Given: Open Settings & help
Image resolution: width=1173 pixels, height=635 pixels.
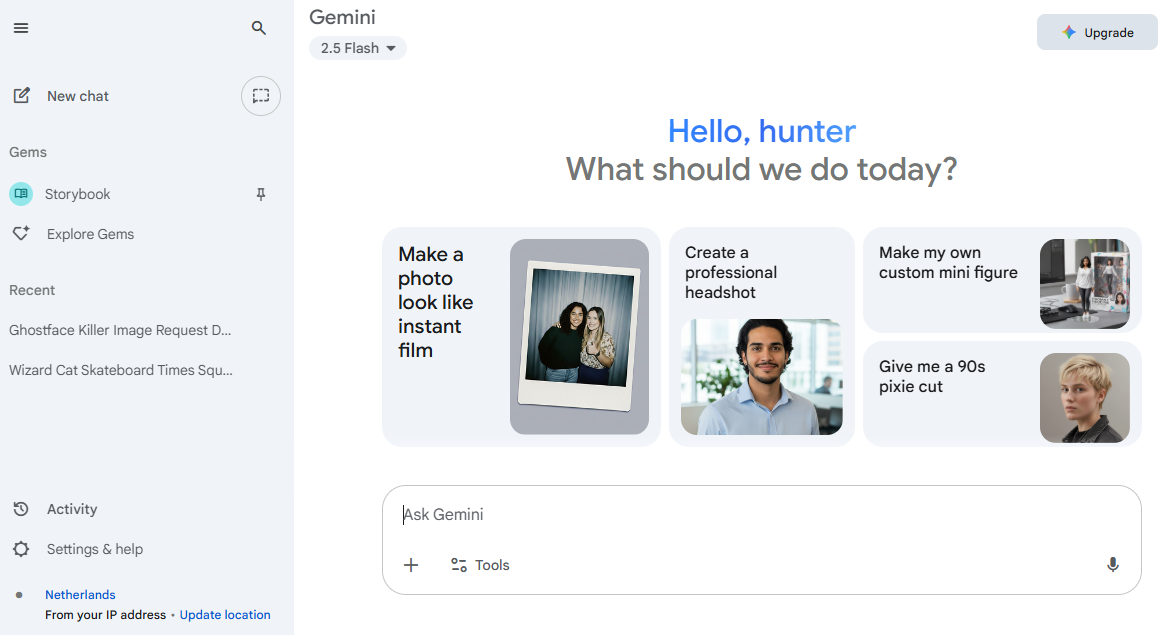Looking at the screenshot, I should coord(95,549).
